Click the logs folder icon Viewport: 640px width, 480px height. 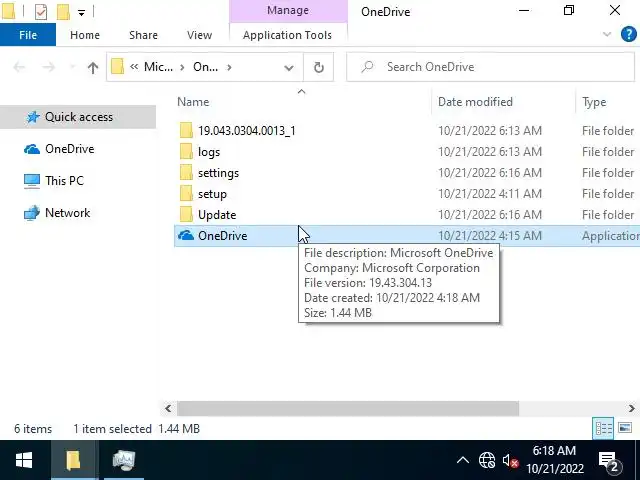click(186, 151)
